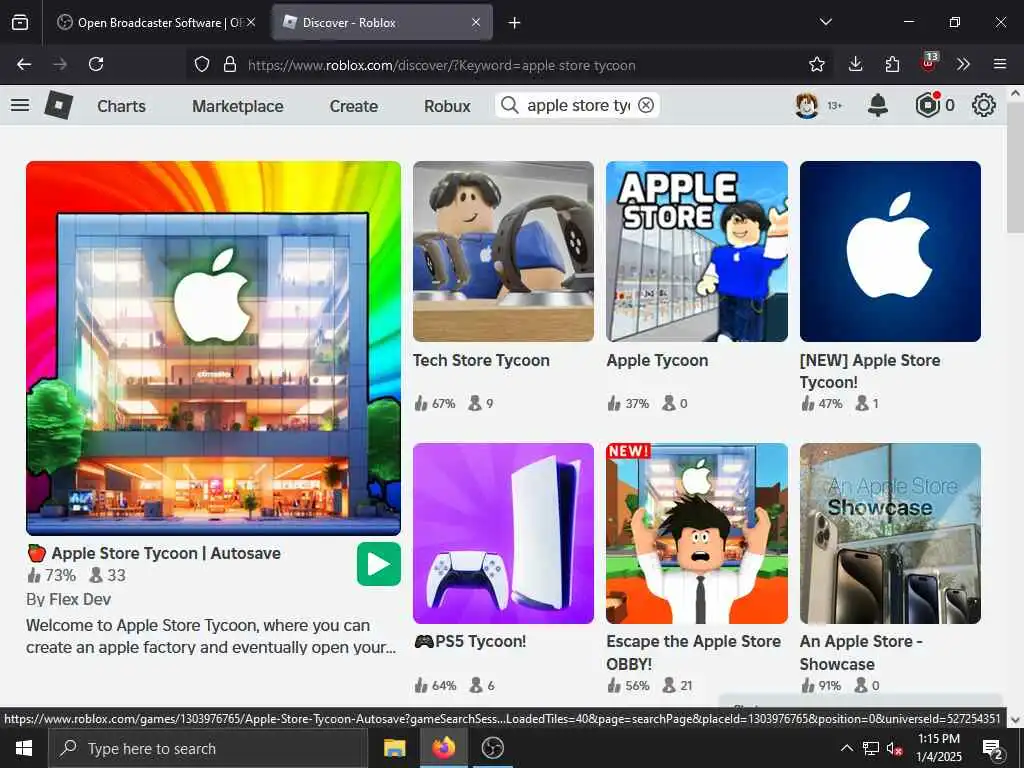Click An Apple Store - Showcase title
Screen dimensions: 1024x768
861,652
